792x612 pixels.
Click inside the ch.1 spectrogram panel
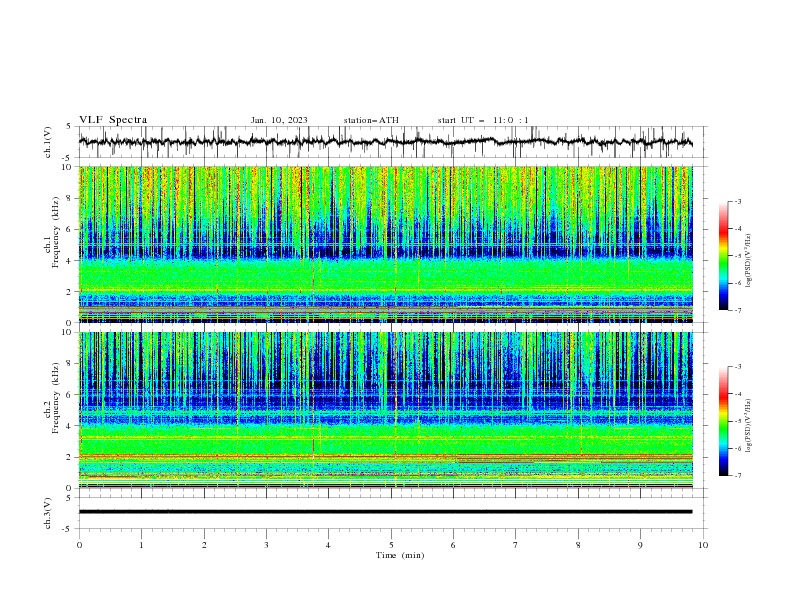point(385,244)
